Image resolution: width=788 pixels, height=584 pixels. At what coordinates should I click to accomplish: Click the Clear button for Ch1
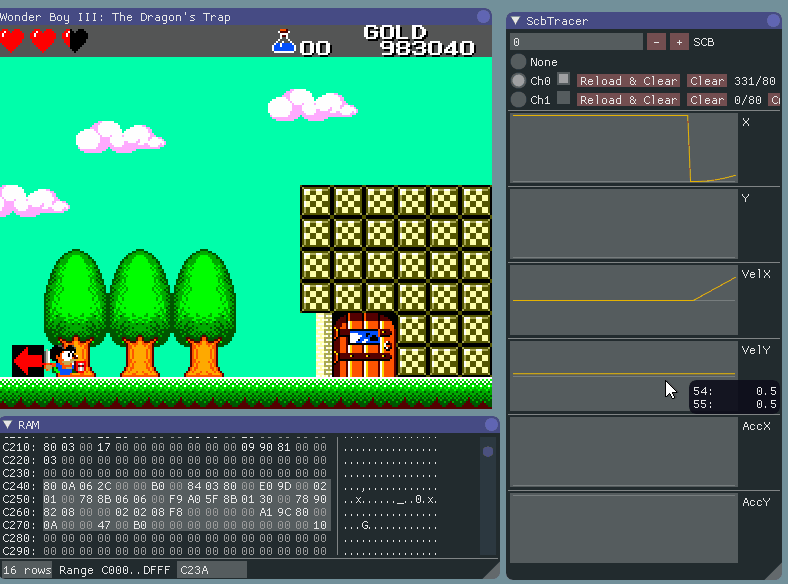707,100
